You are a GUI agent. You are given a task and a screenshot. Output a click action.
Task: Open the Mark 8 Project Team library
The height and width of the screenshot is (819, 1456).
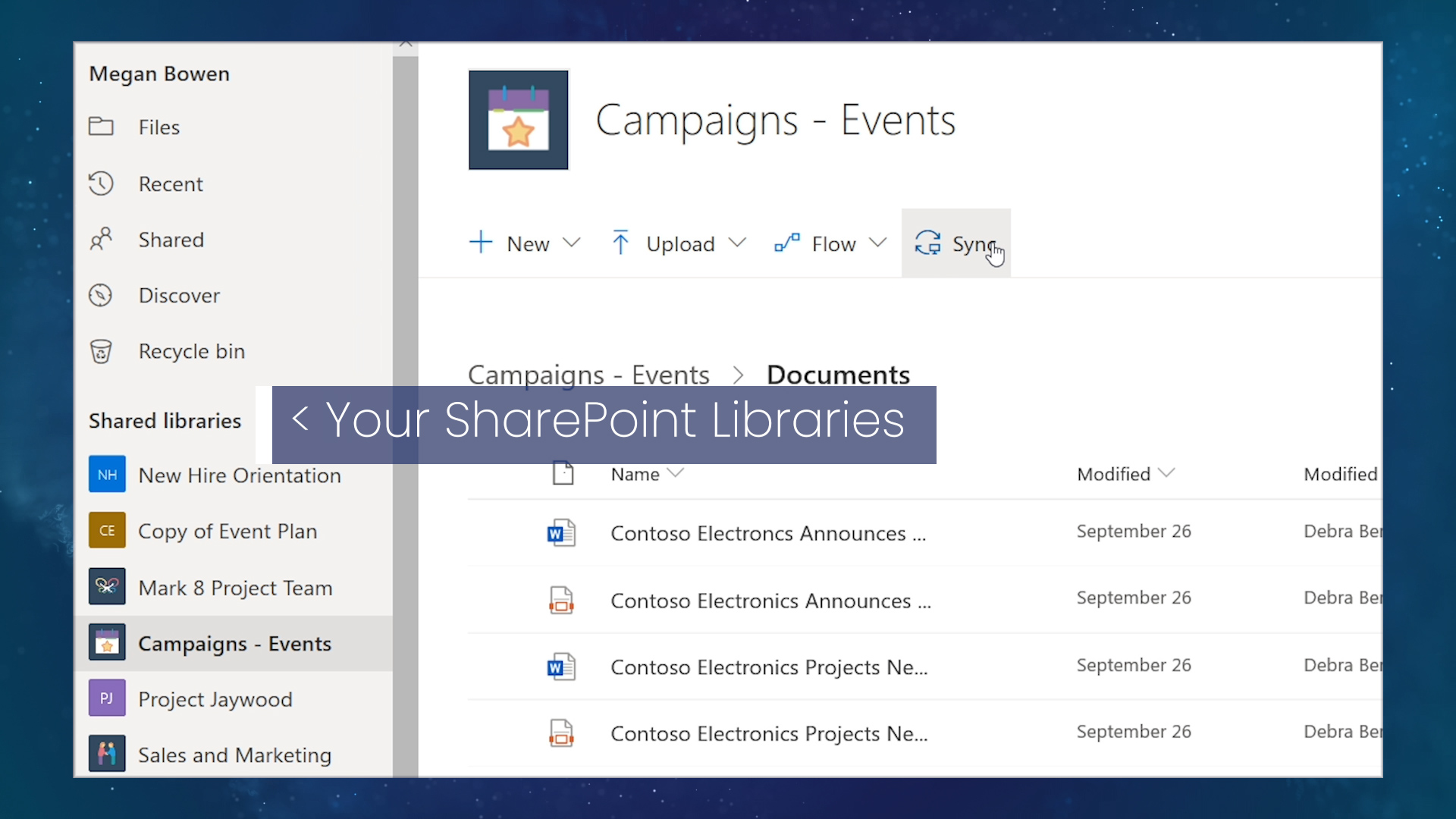pyautogui.click(x=234, y=587)
